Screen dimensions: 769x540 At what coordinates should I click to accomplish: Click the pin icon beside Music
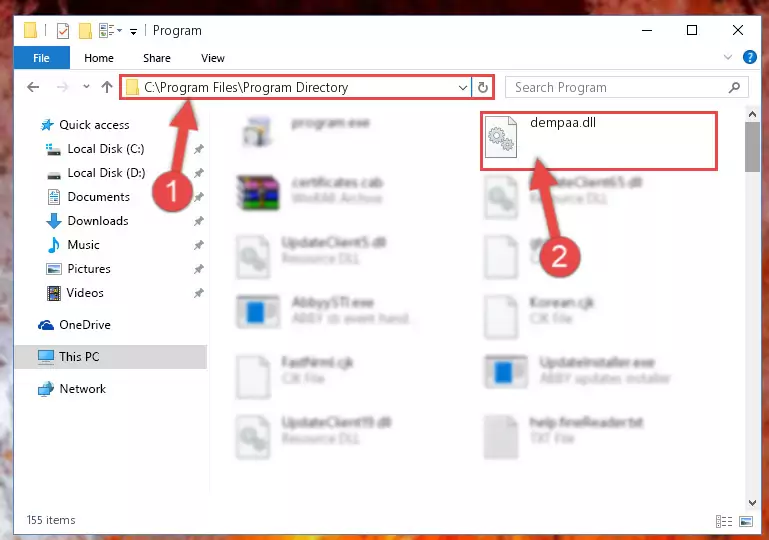(199, 245)
